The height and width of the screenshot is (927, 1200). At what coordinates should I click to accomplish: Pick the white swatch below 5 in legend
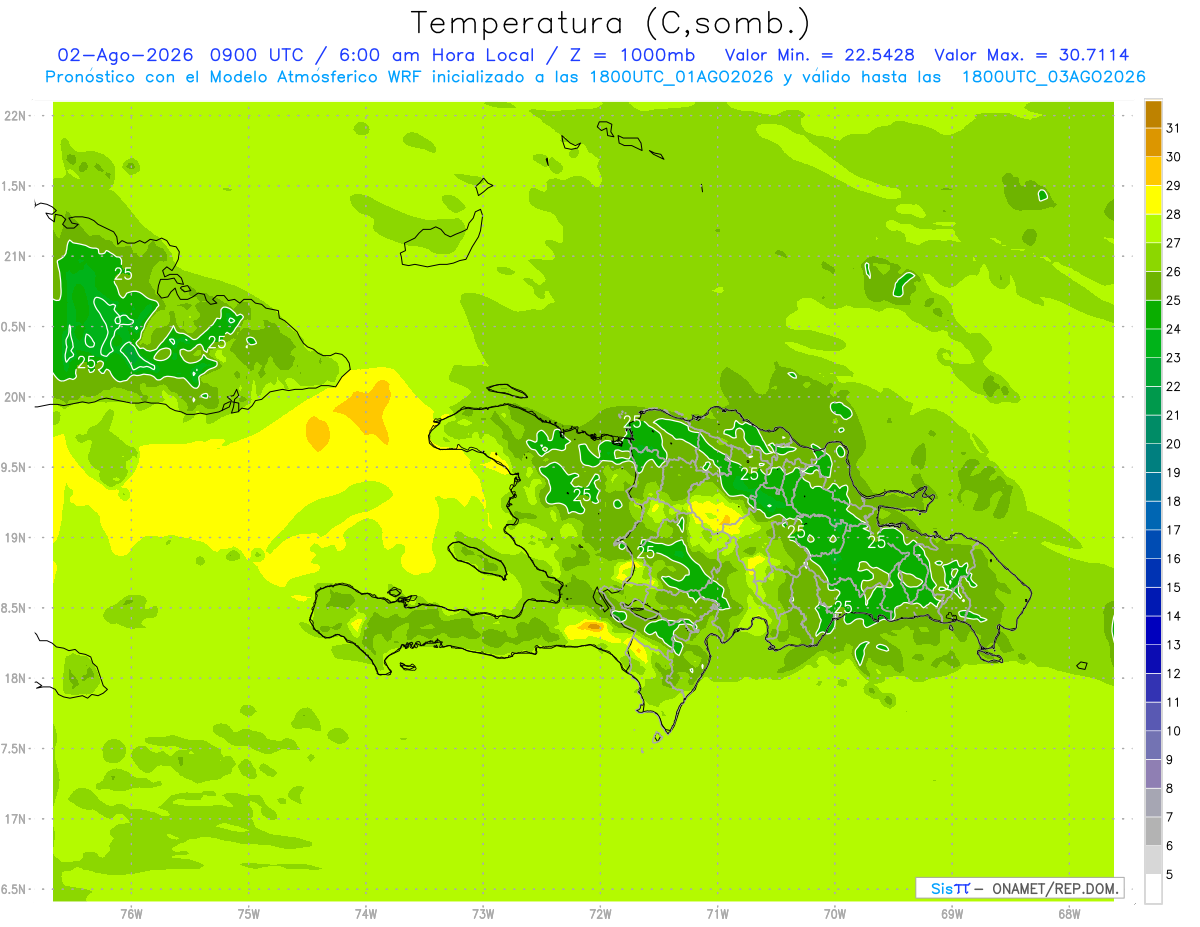tap(1154, 889)
